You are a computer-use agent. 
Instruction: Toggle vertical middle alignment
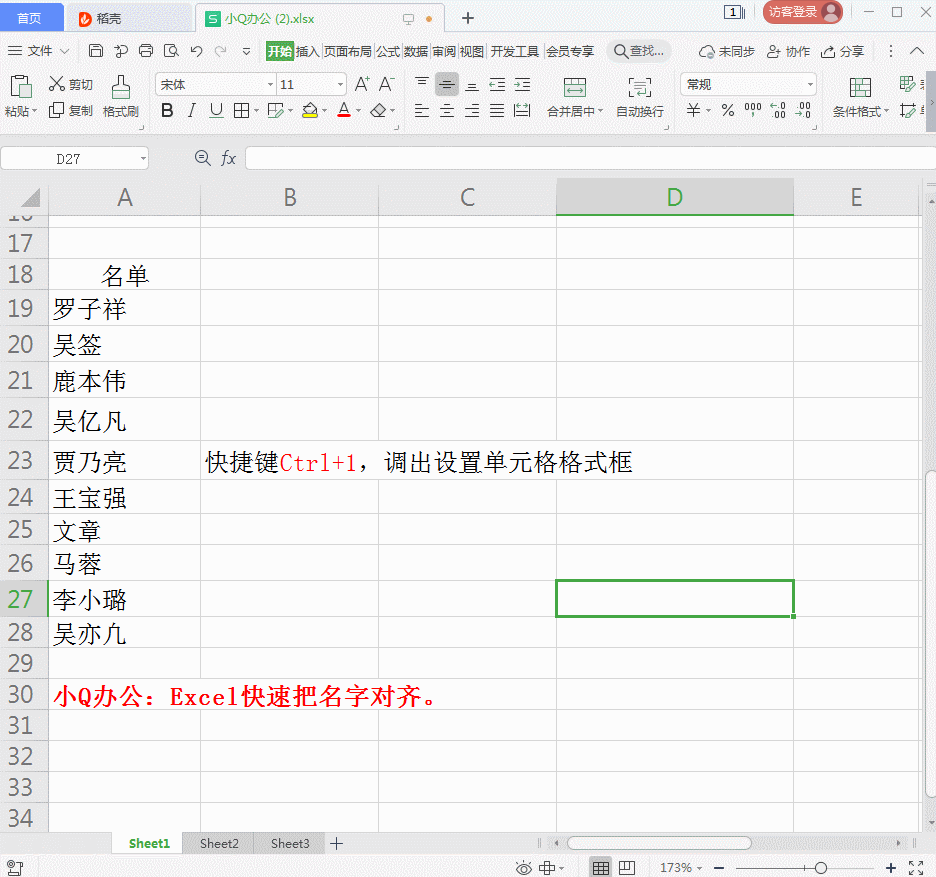(447, 84)
